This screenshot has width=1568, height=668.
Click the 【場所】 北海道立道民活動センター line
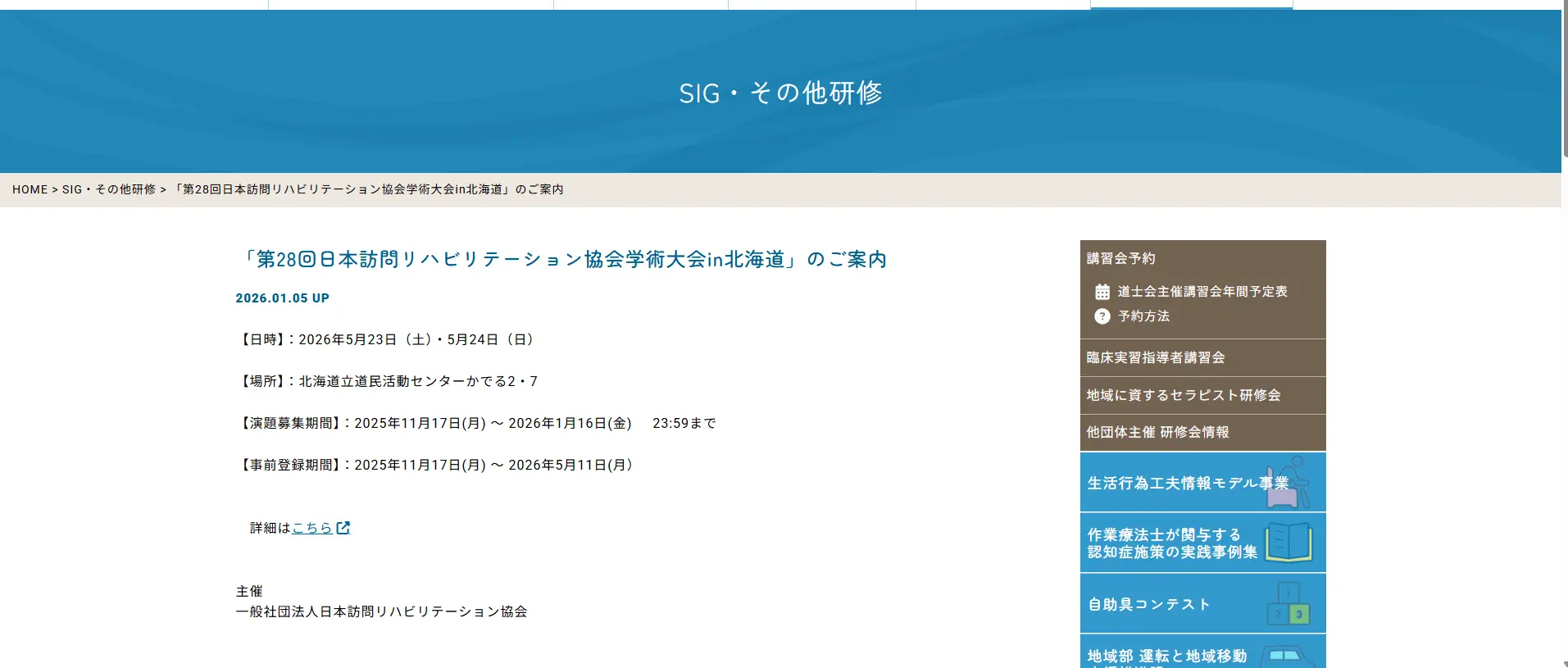click(387, 381)
